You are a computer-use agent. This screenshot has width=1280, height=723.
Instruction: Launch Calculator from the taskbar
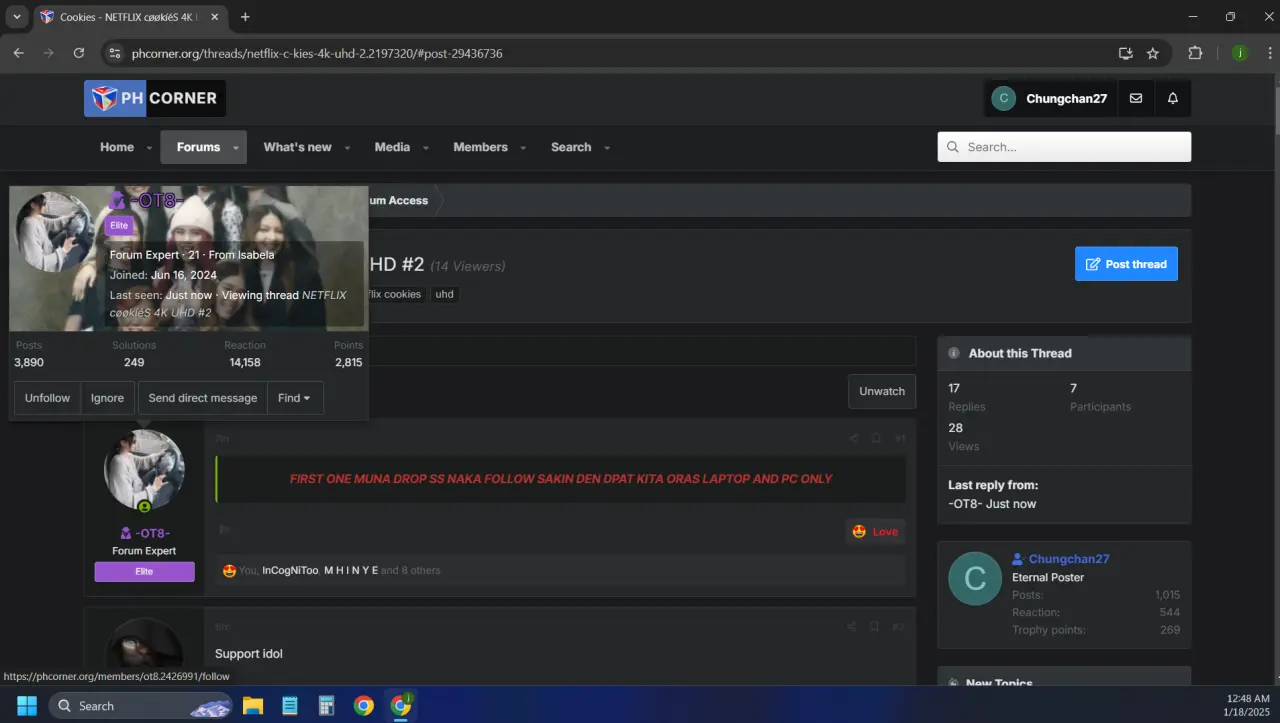326,705
